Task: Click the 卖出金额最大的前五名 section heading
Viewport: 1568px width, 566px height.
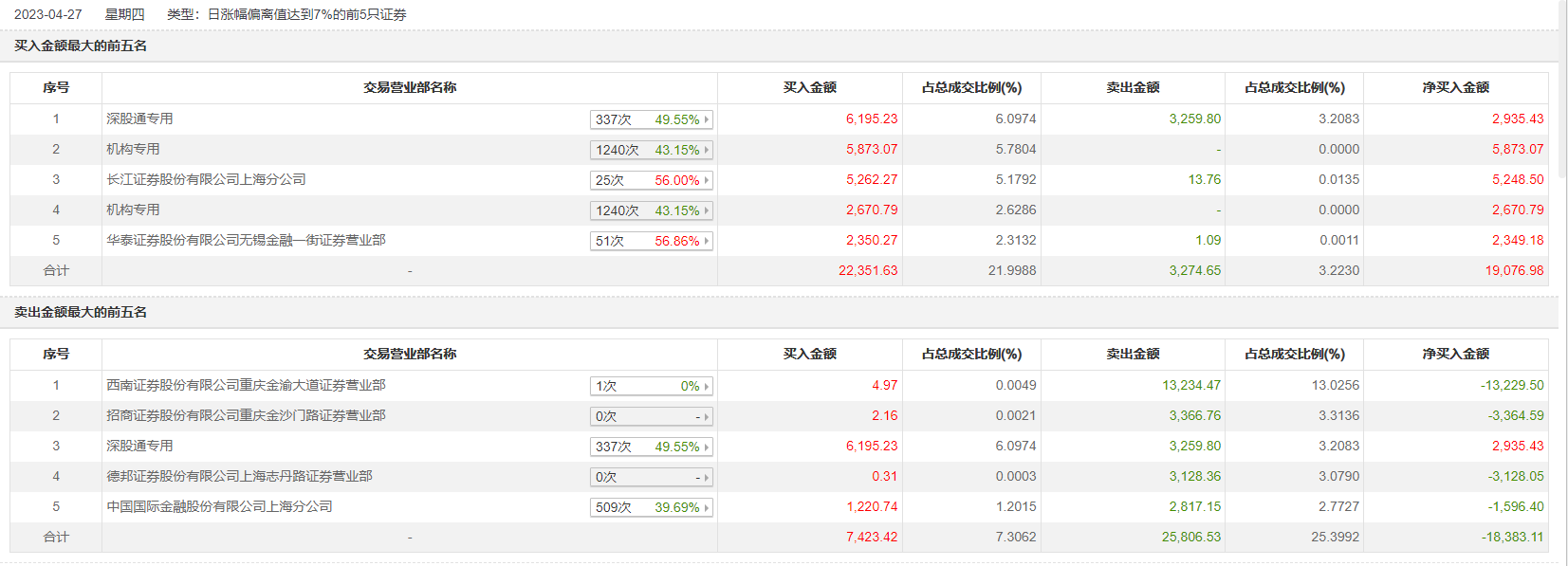Action: pyautogui.click(x=81, y=312)
